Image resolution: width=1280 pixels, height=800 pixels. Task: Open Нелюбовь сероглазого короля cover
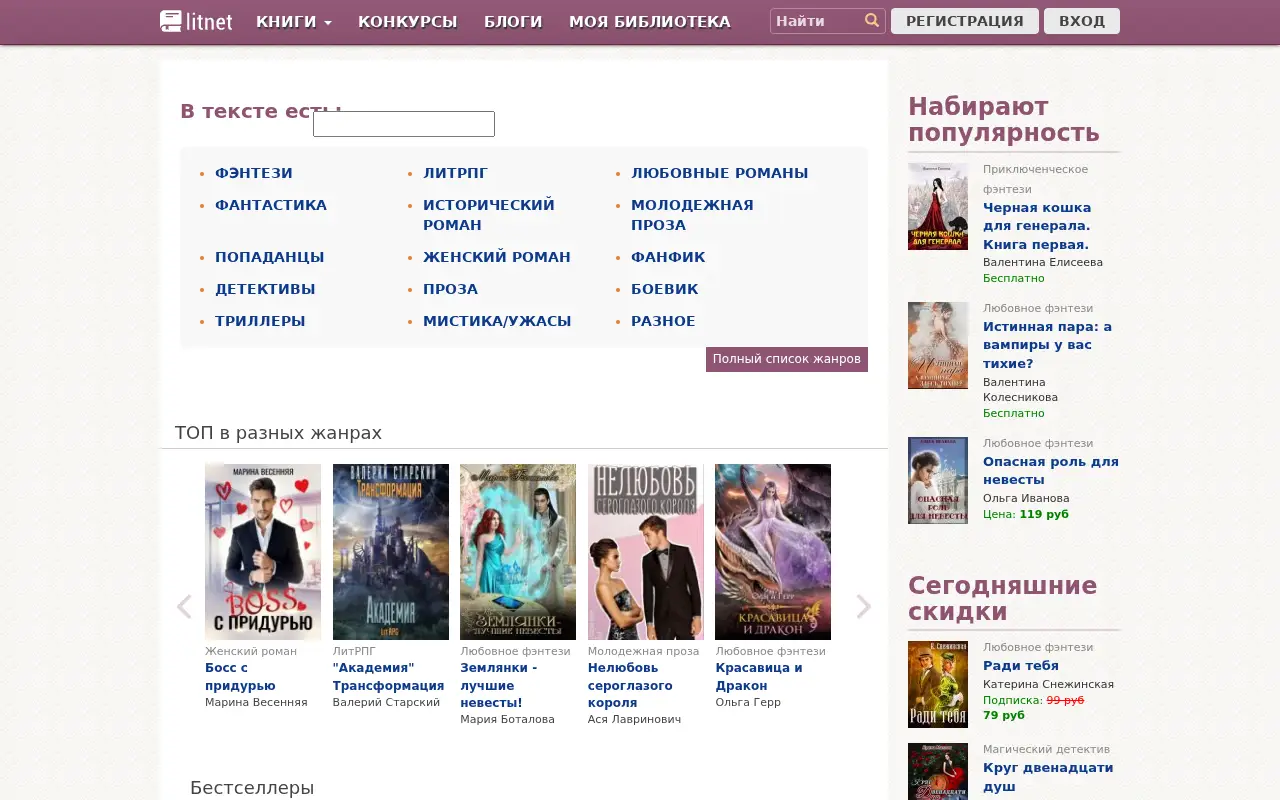click(646, 552)
